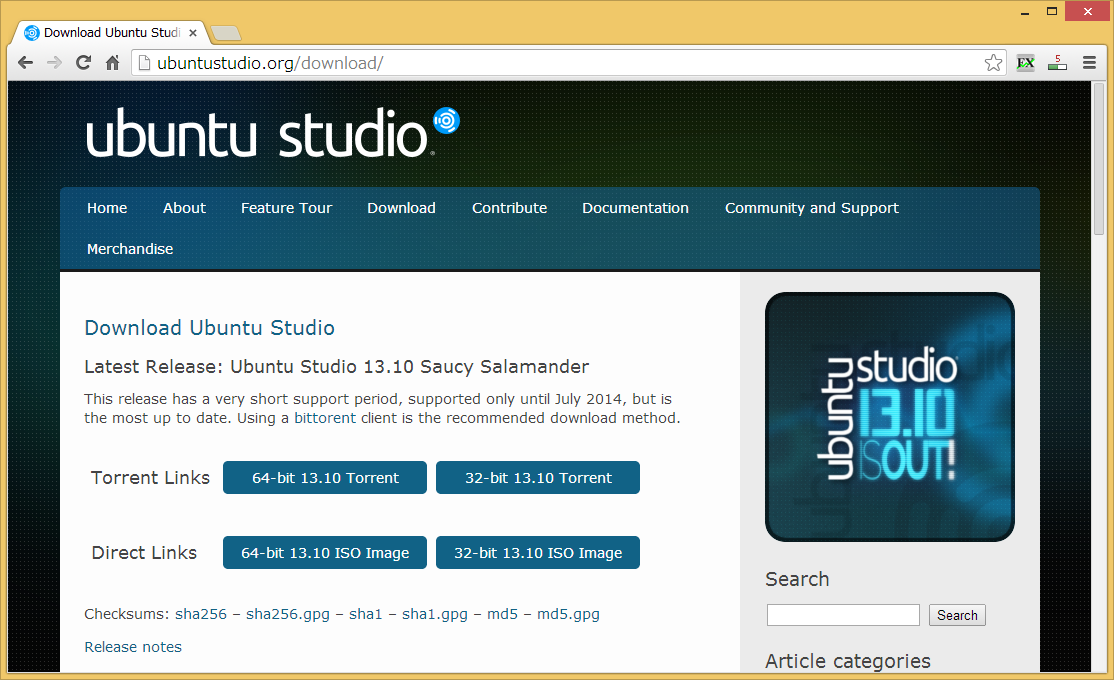Go to the Home menu item

pyautogui.click(x=107, y=208)
